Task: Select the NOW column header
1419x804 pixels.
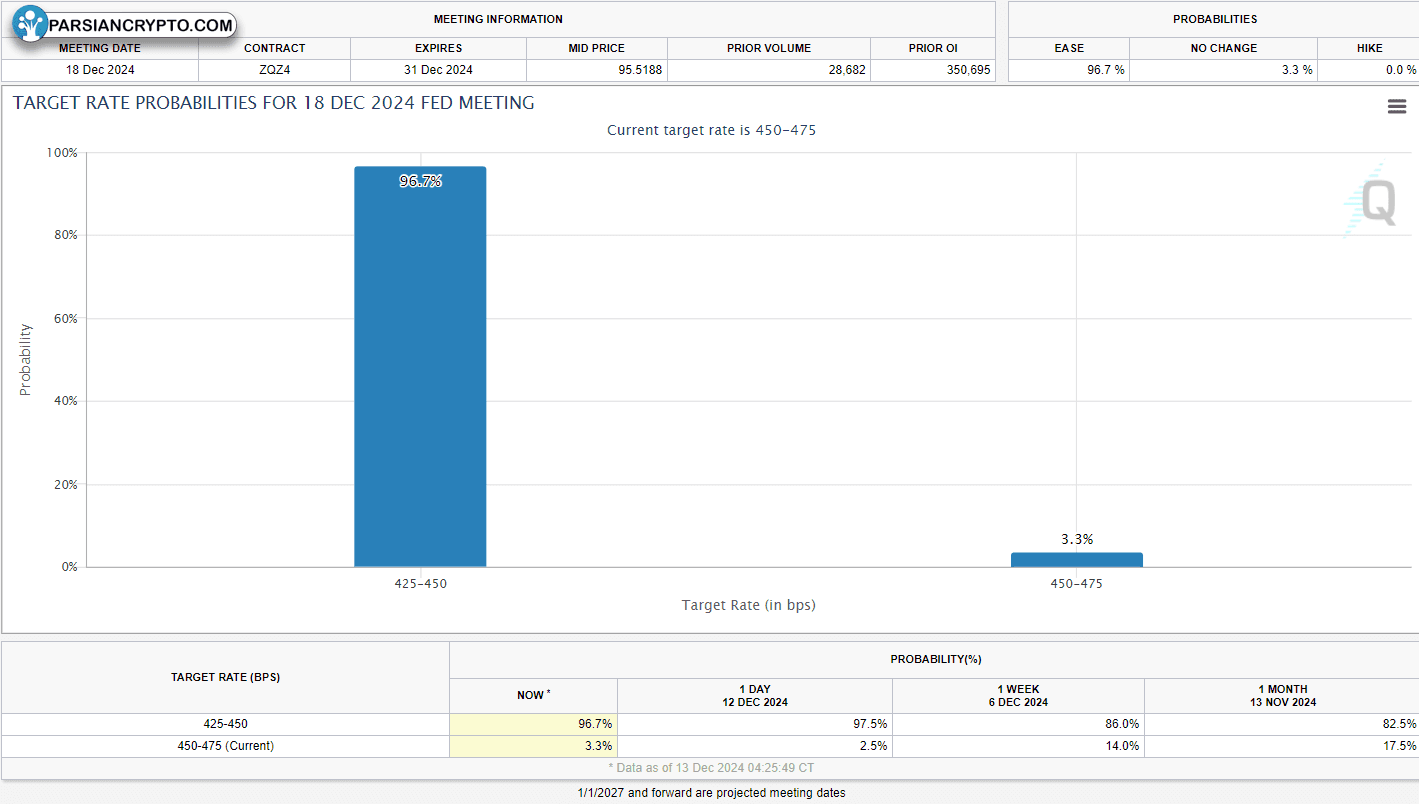Action: (534, 695)
